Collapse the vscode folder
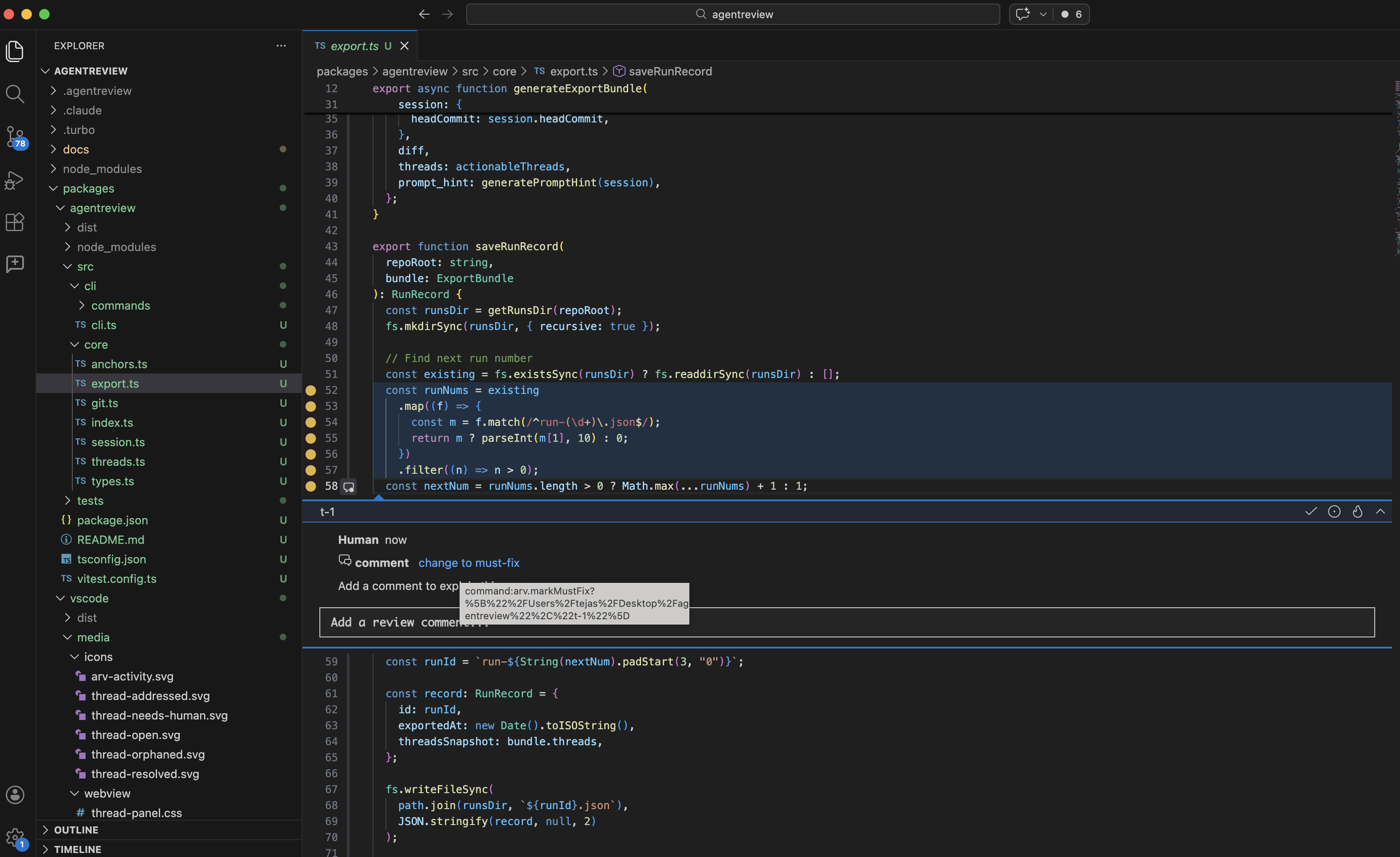Image resolution: width=1400 pixels, height=857 pixels. click(x=89, y=598)
